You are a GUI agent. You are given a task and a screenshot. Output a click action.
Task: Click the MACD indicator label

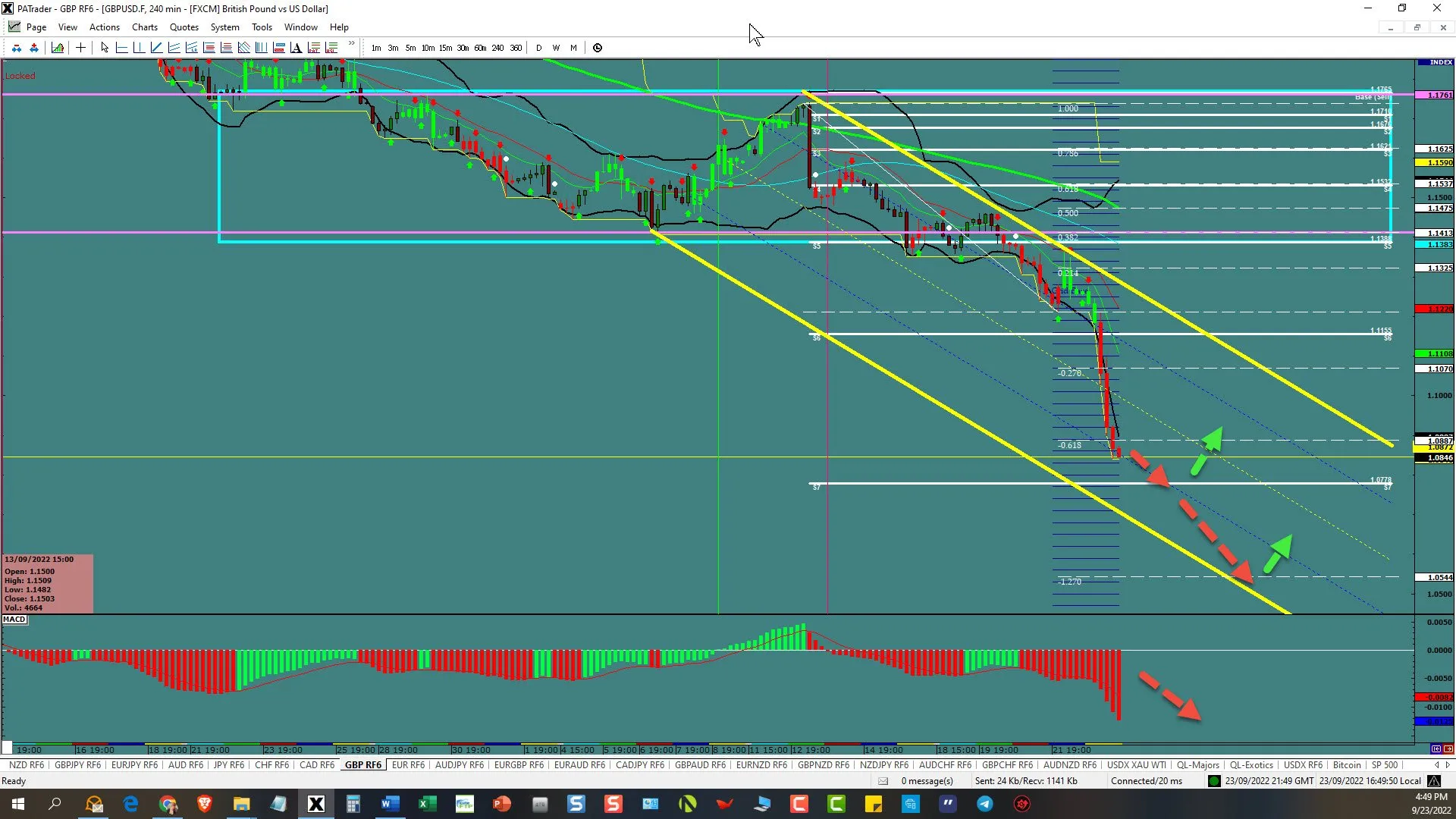(x=14, y=620)
